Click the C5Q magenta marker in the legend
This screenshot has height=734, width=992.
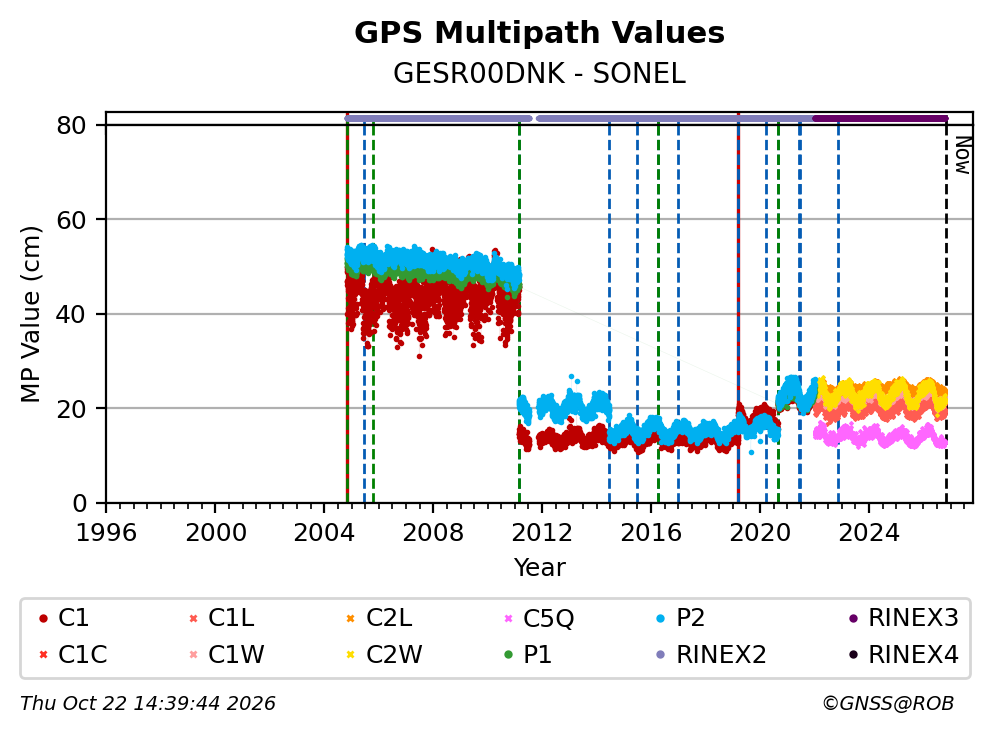pos(507,618)
